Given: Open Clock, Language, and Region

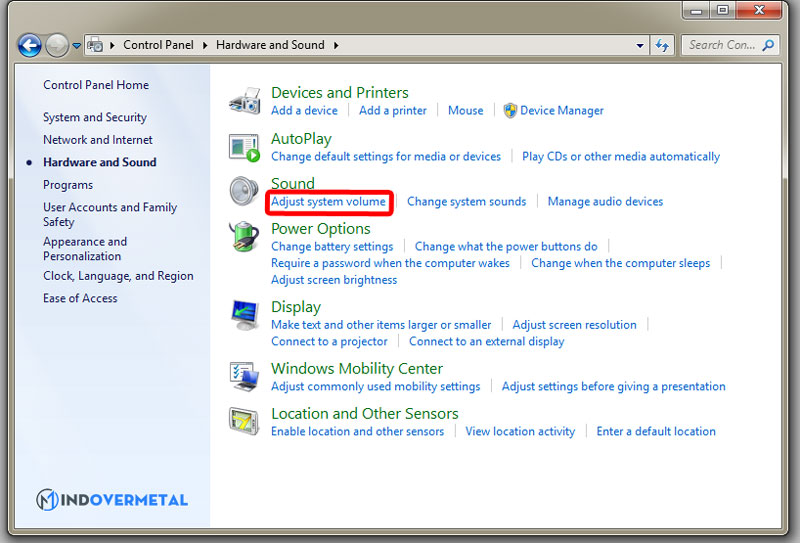Looking at the screenshot, I should click(x=118, y=276).
